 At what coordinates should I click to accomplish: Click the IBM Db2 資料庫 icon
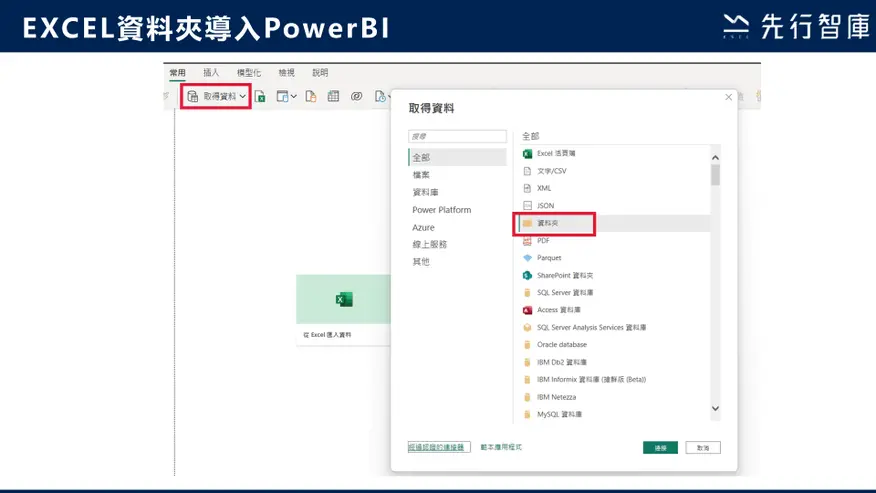coord(527,362)
